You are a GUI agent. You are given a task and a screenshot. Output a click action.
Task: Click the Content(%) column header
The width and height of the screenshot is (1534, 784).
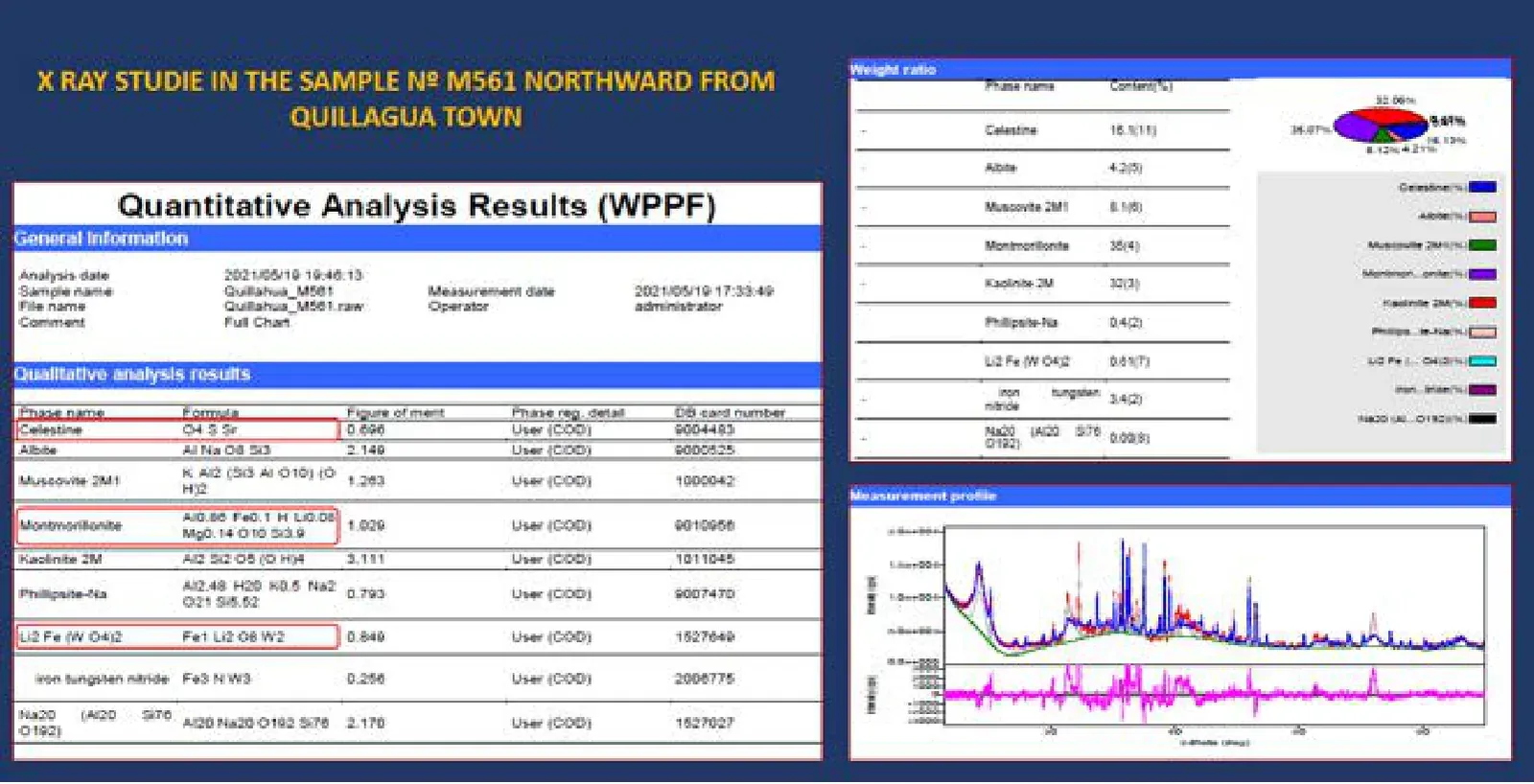[x=1141, y=86]
